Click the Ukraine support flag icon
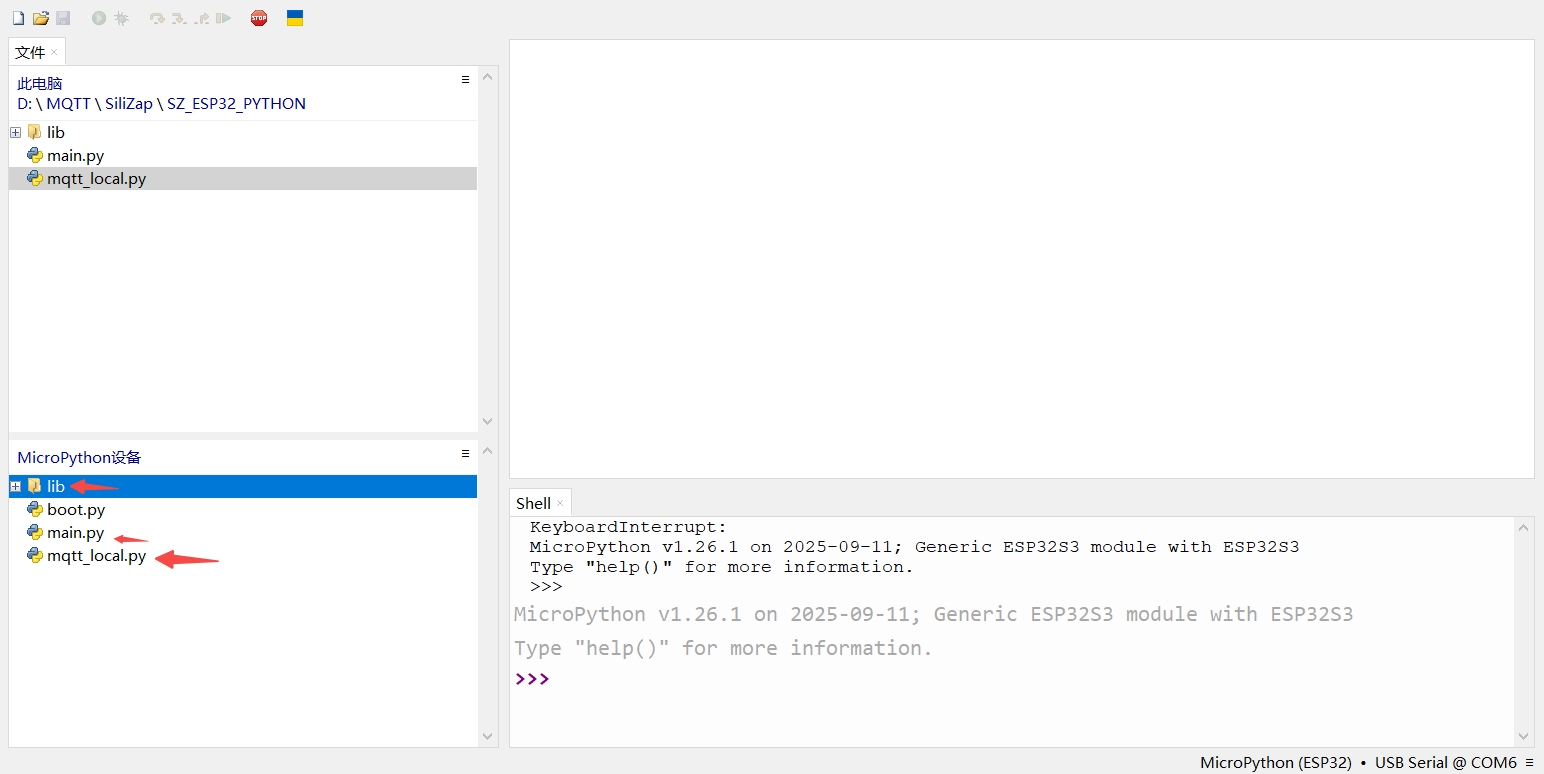This screenshot has height=774, width=1544. (x=294, y=17)
